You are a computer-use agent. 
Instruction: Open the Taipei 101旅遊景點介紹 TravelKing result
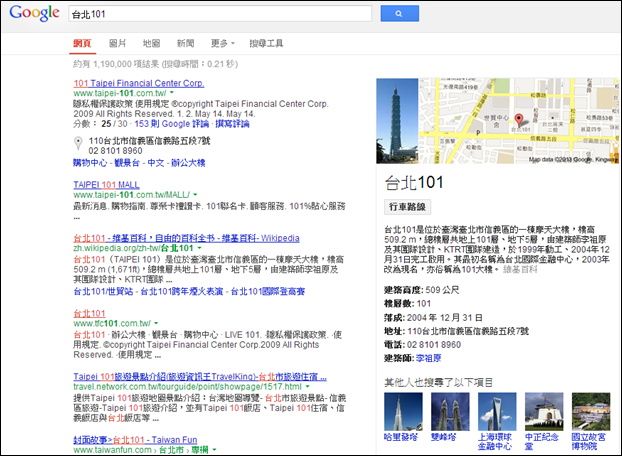tap(200, 377)
